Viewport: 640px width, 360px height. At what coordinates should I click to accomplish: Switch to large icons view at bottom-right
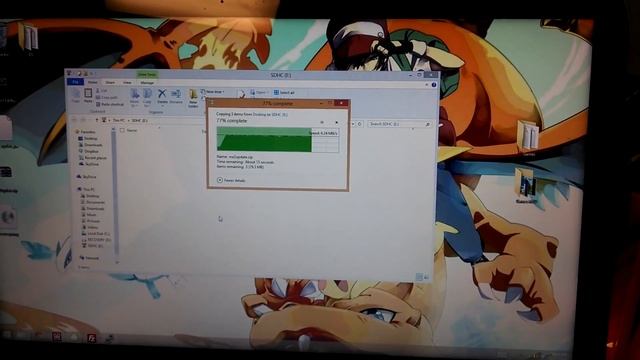pyautogui.click(x=426, y=277)
